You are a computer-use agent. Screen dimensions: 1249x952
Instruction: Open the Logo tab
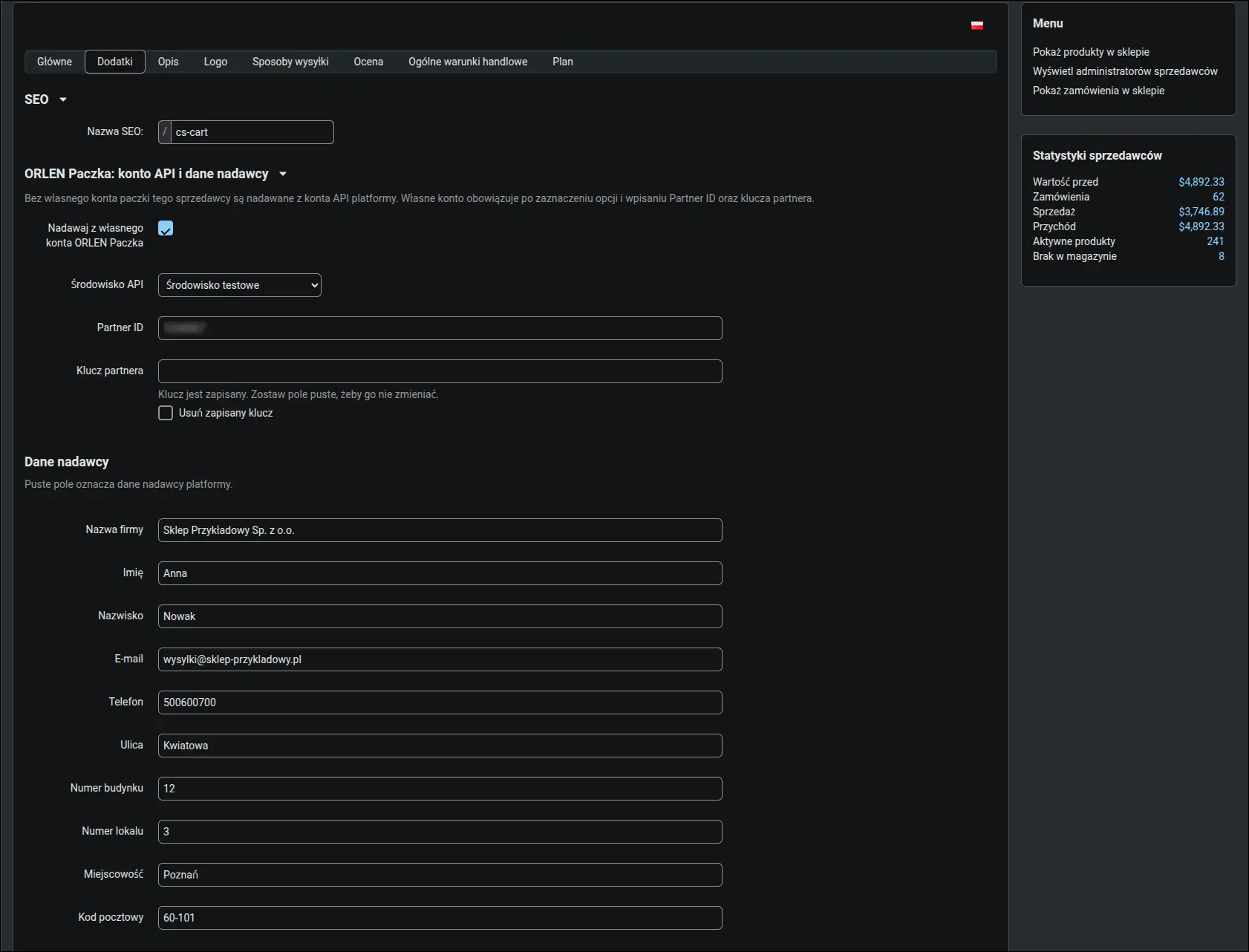tap(215, 62)
